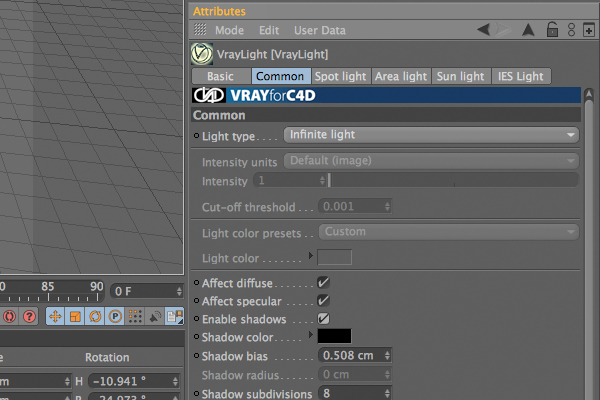The width and height of the screenshot is (600, 400).
Task: Click the Intensity value field
Action: 290,180
